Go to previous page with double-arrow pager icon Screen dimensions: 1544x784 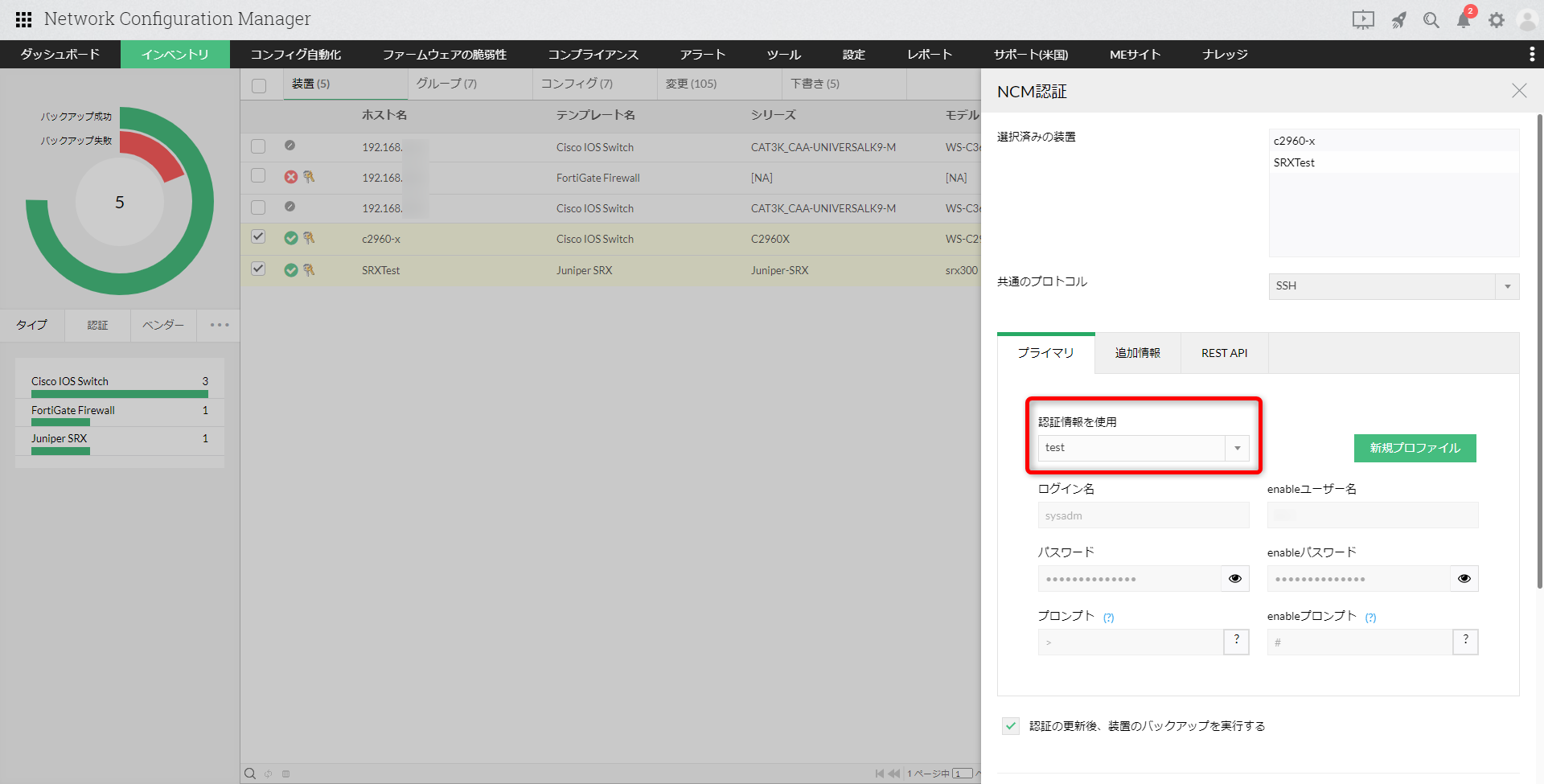click(894, 774)
